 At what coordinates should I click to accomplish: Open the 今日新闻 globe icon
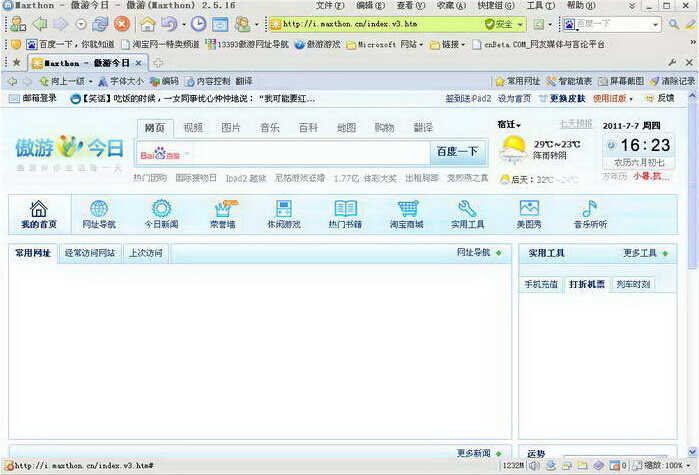tap(159, 209)
